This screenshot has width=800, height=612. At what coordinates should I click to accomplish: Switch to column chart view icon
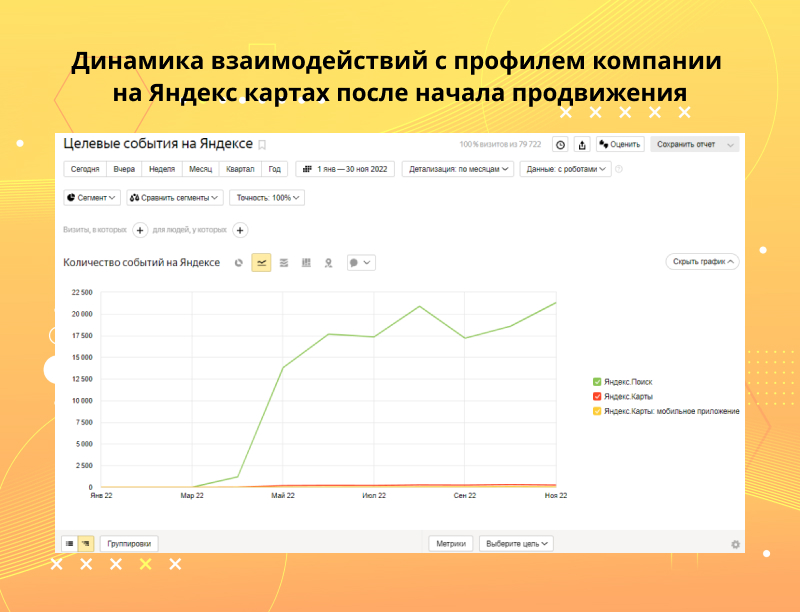[x=306, y=263]
